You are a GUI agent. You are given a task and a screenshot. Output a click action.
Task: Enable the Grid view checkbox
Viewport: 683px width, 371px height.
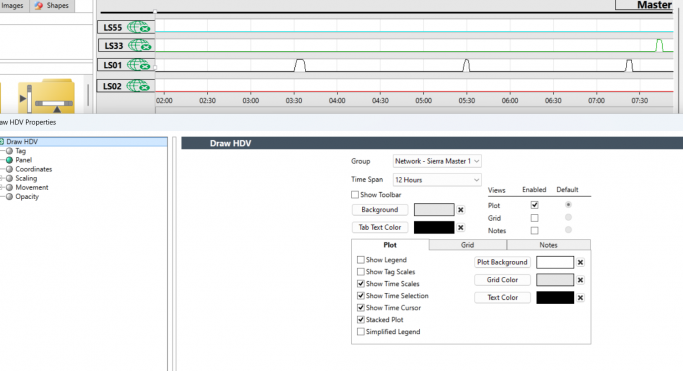click(x=534, y=218)
